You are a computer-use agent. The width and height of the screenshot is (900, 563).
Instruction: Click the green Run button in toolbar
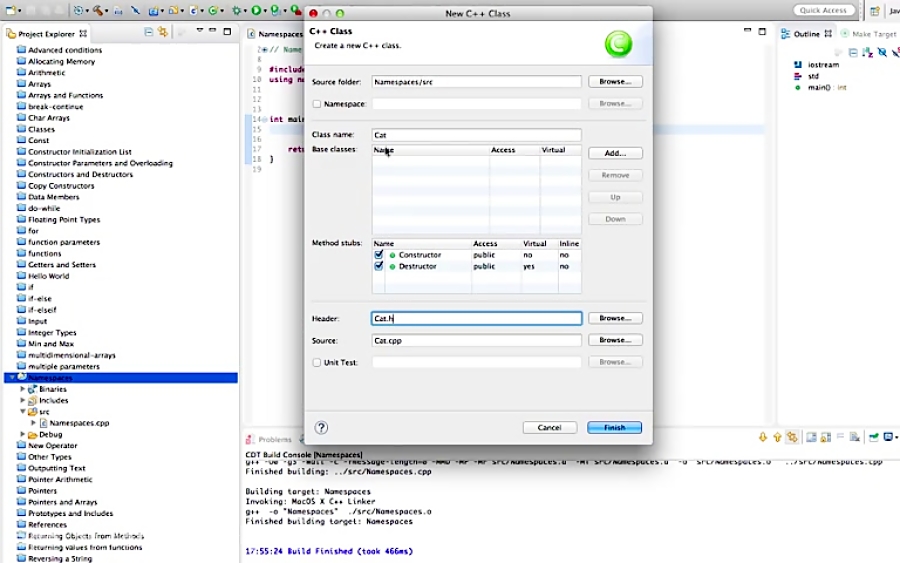[x=256, y=10]
